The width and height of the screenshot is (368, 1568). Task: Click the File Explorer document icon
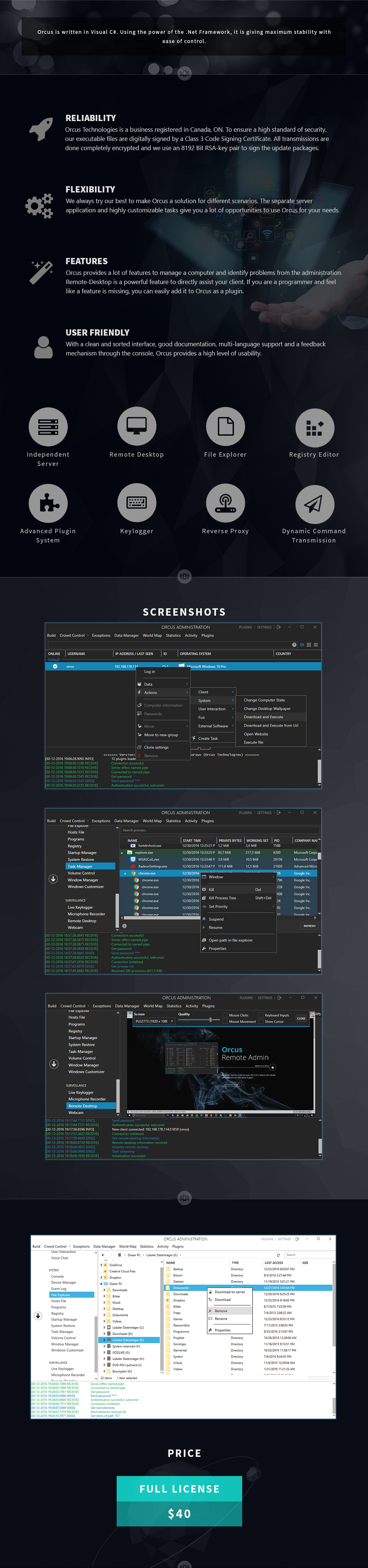225,426
